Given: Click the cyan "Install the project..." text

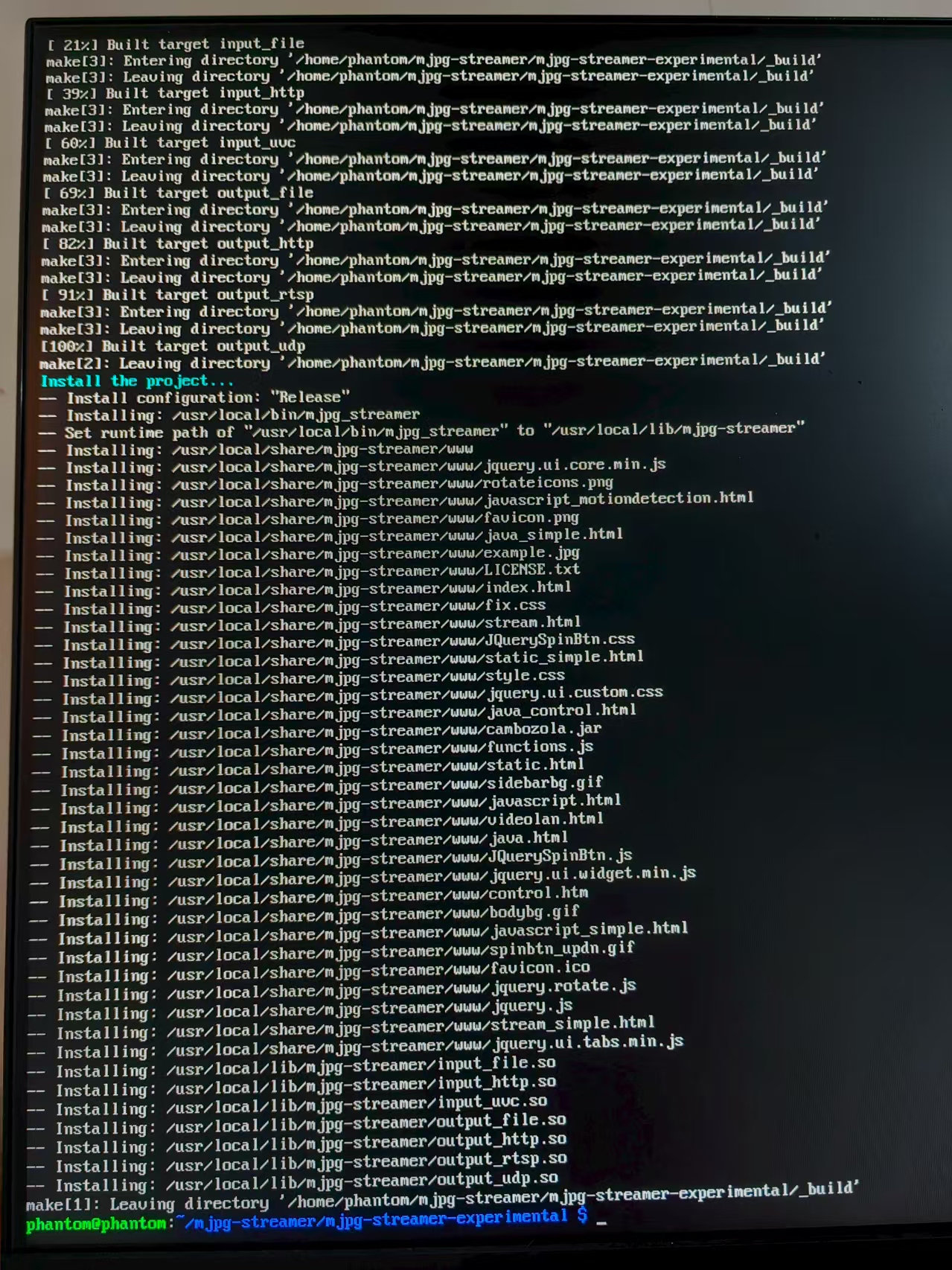Looking at the screenshot, I should (137, 381).
